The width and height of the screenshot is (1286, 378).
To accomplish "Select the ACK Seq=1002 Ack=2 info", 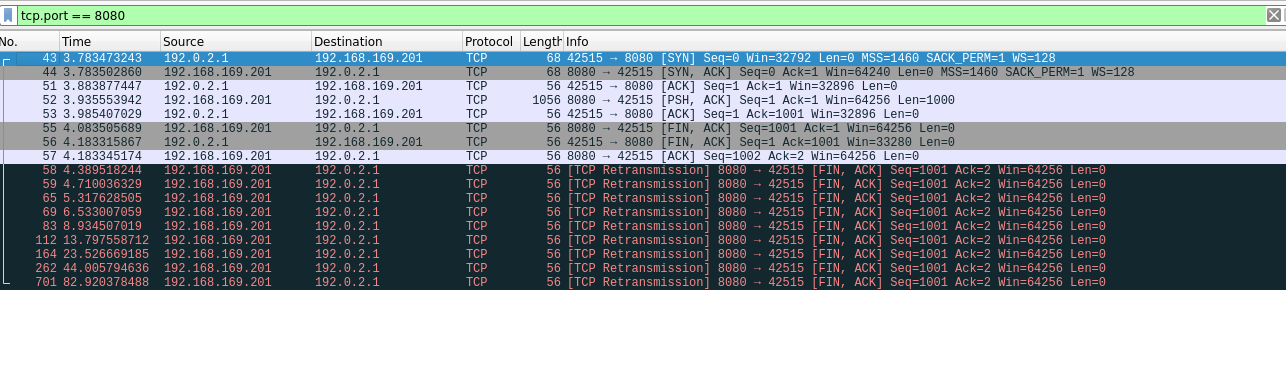I will click(743, 156).
